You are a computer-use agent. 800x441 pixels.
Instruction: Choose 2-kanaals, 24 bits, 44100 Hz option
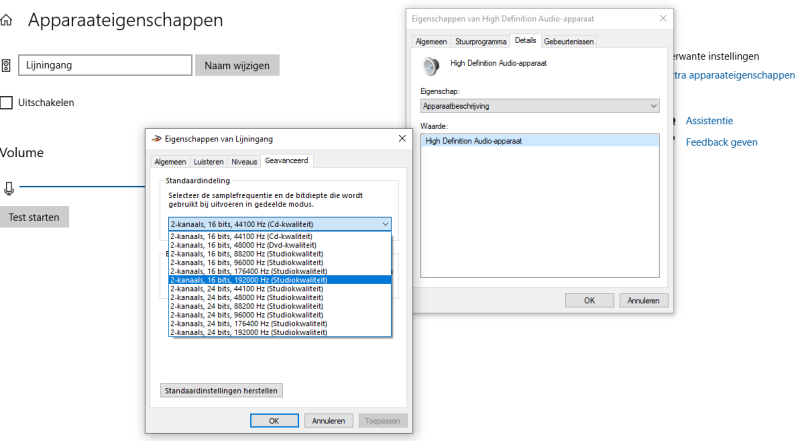pos(280,288)
